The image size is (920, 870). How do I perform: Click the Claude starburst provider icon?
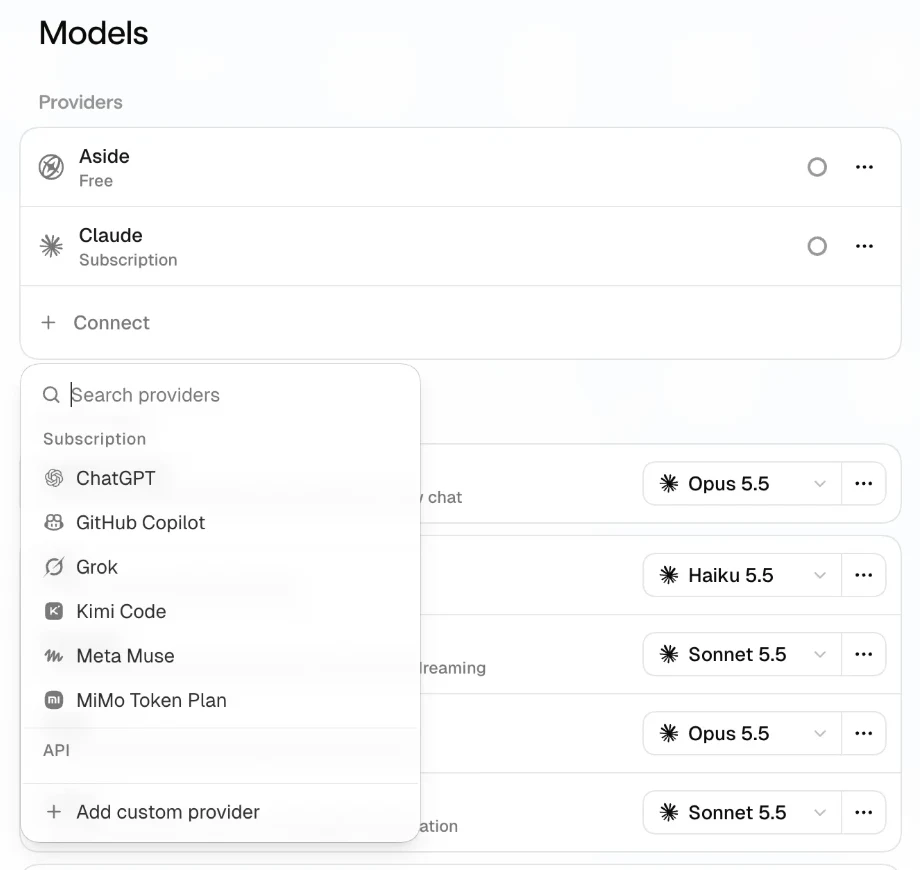(51, 246)
